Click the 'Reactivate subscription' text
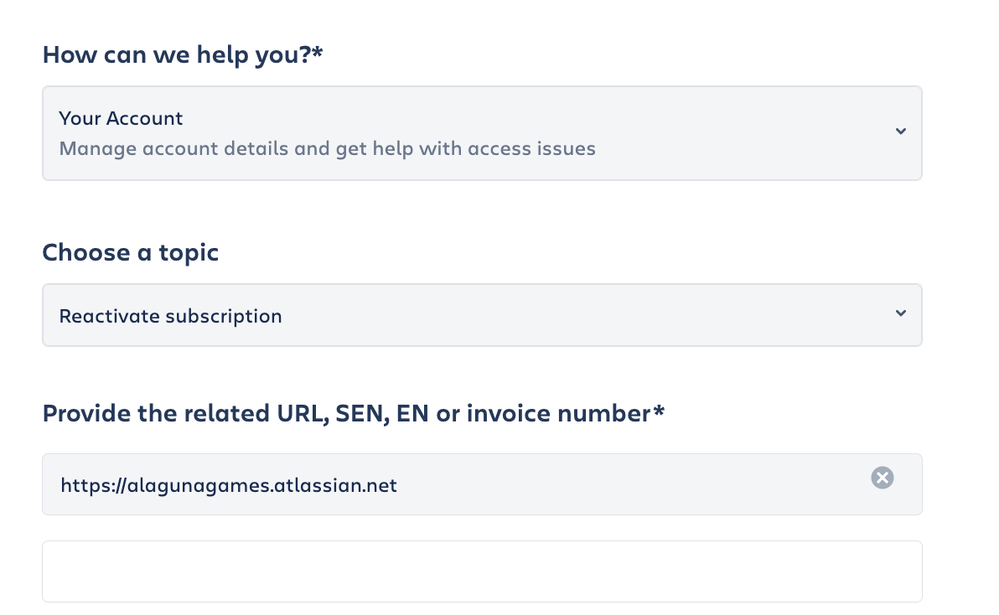 click(171, 316)
